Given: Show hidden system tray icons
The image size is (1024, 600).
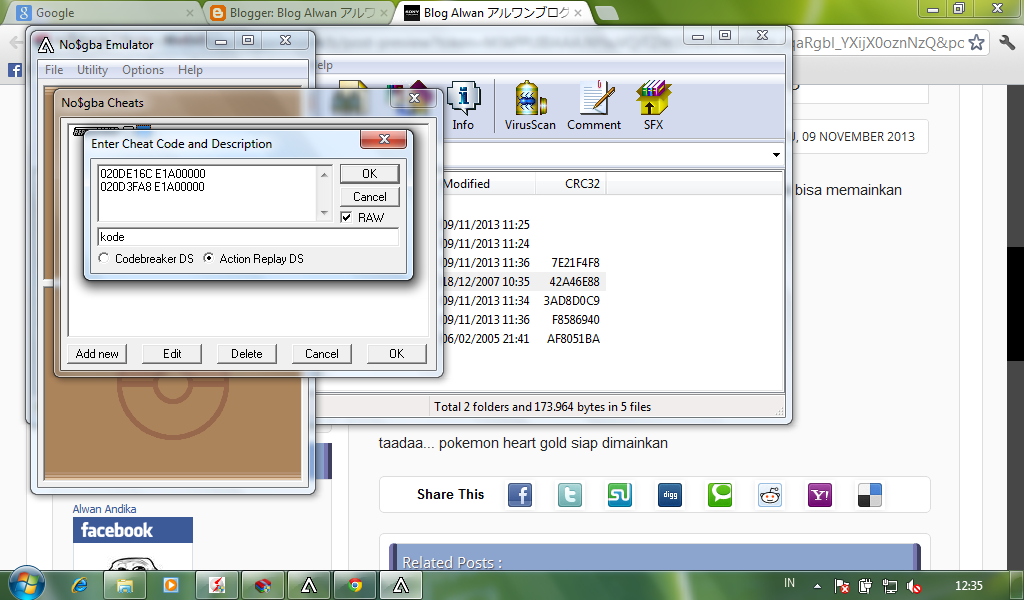Looking at the screenshot, I should click(817, 586).
